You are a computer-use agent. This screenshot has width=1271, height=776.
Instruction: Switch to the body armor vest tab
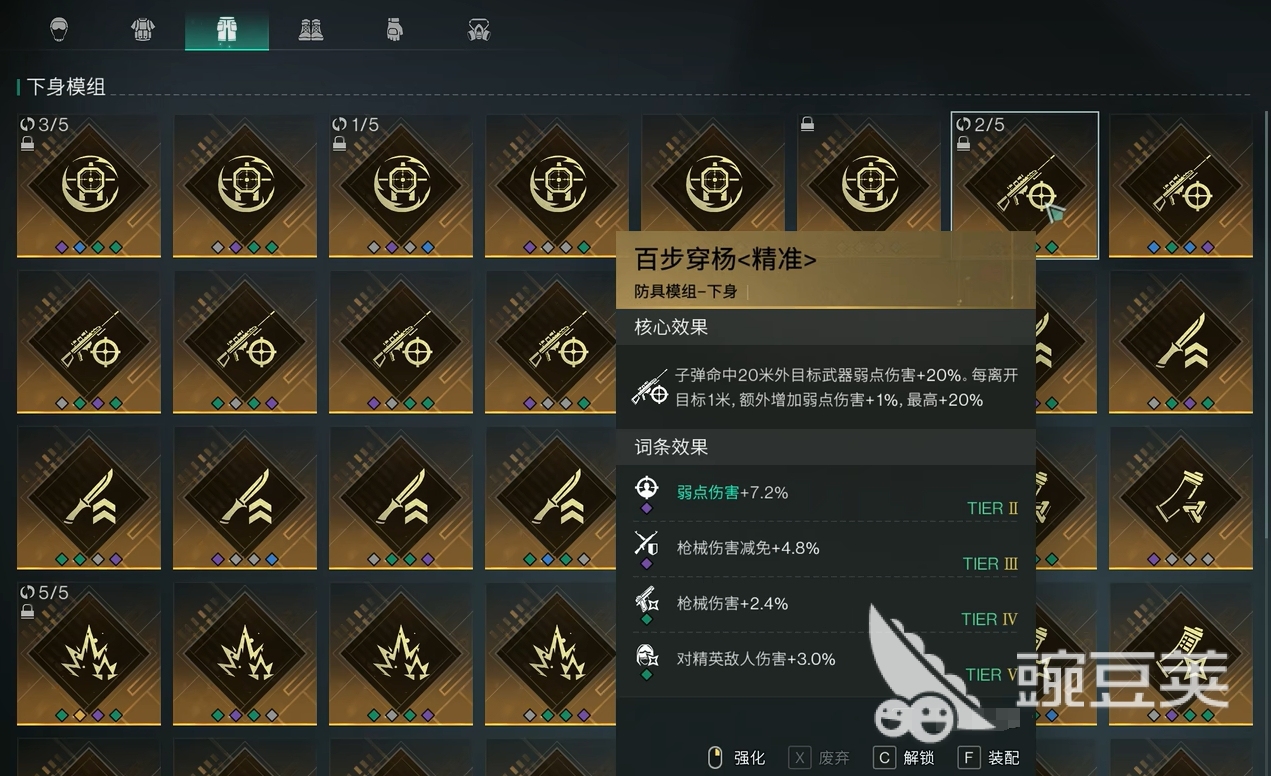(143, 30)
